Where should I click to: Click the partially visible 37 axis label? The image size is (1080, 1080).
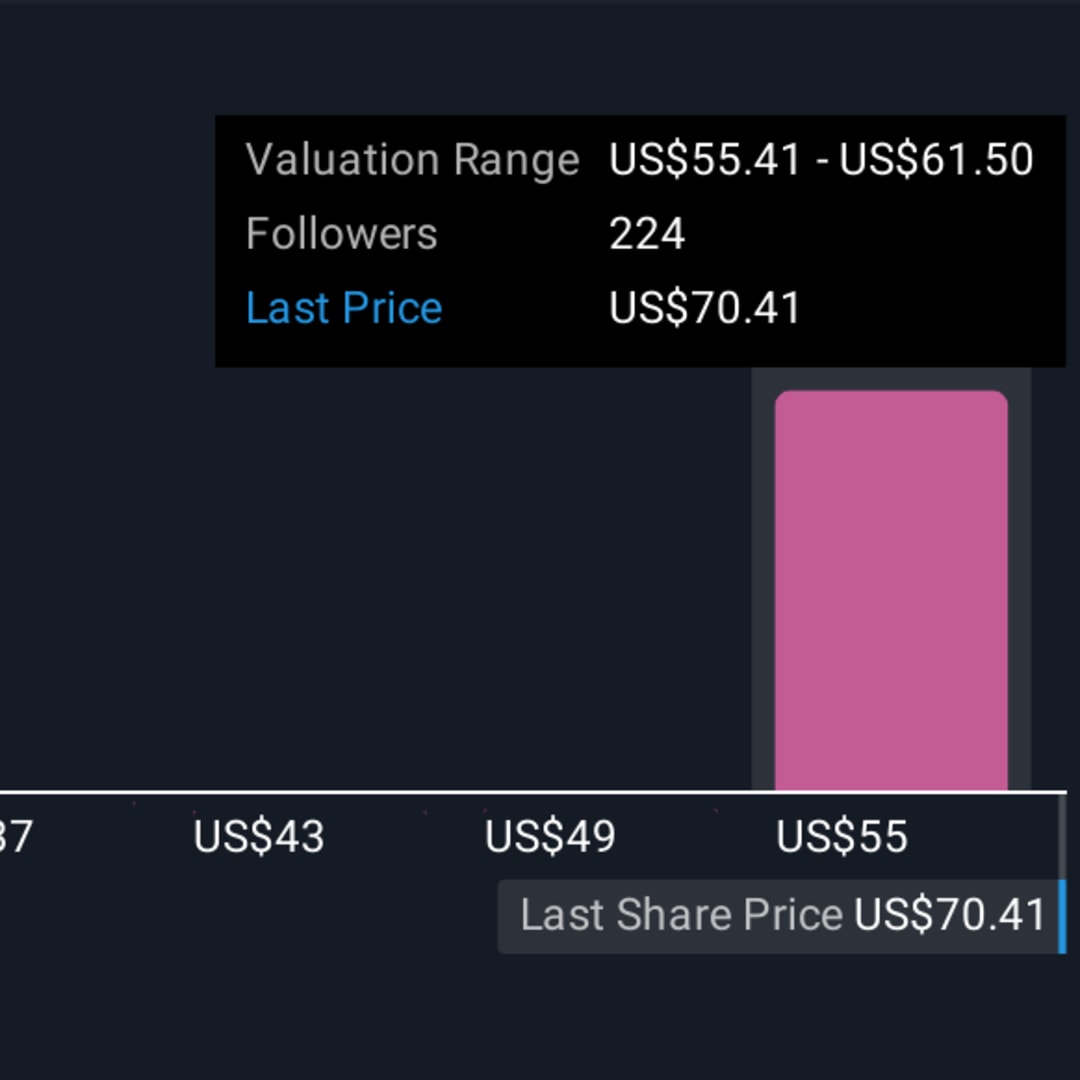[x=16, y=837]
